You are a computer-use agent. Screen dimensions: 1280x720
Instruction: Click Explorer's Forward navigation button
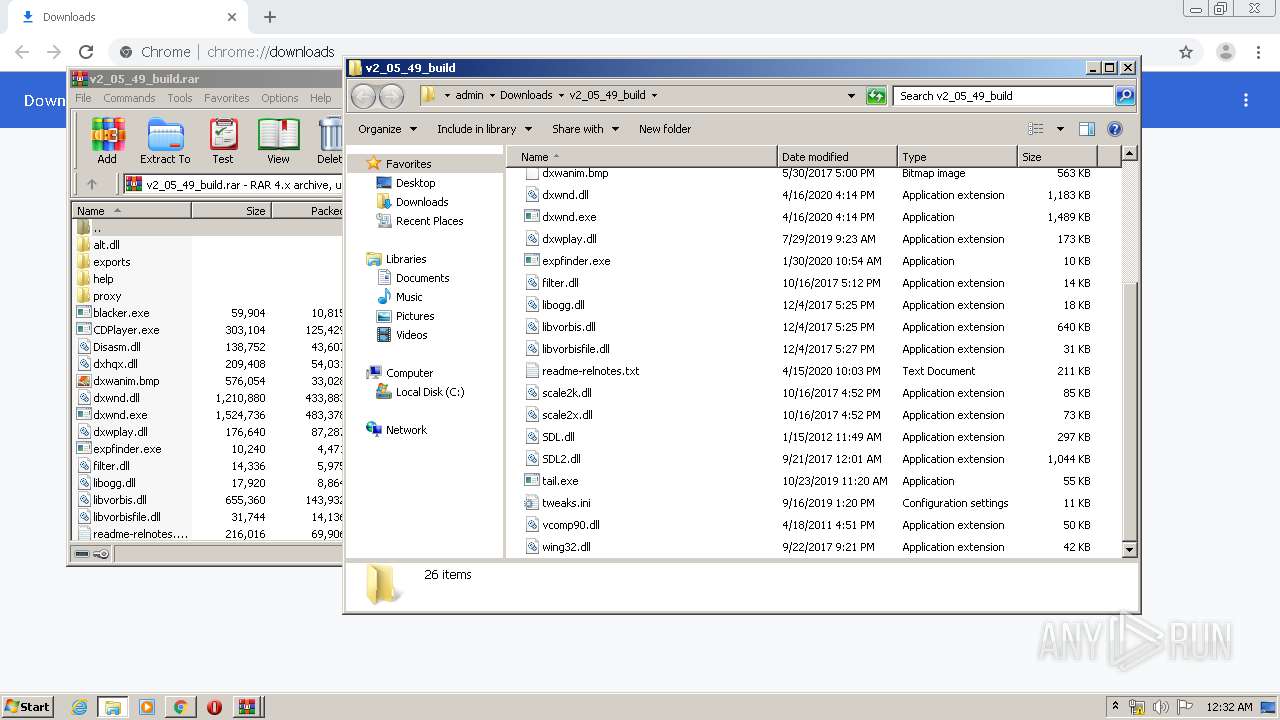click(x=392, y=96)
